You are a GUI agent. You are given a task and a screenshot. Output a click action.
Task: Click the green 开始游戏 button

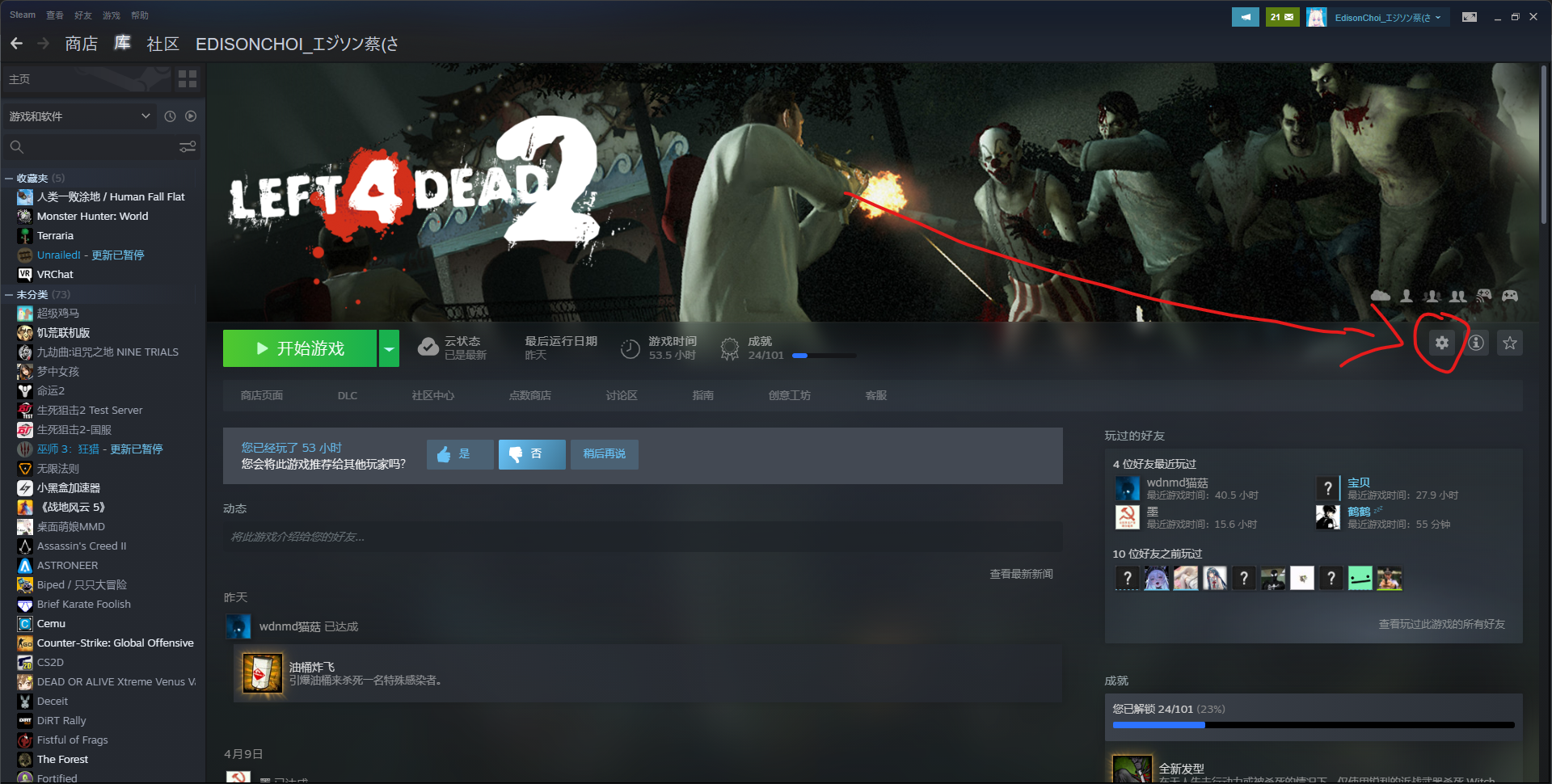[300, 348]
